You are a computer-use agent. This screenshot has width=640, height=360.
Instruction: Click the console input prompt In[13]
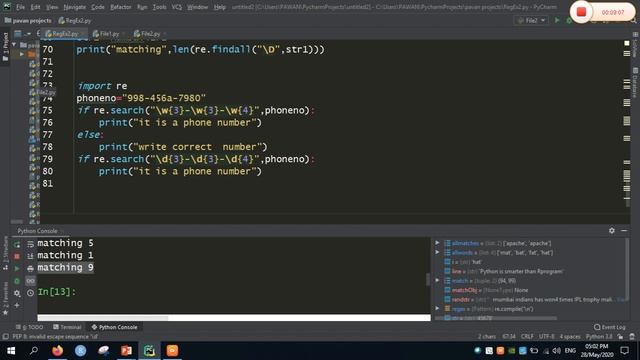57,292
